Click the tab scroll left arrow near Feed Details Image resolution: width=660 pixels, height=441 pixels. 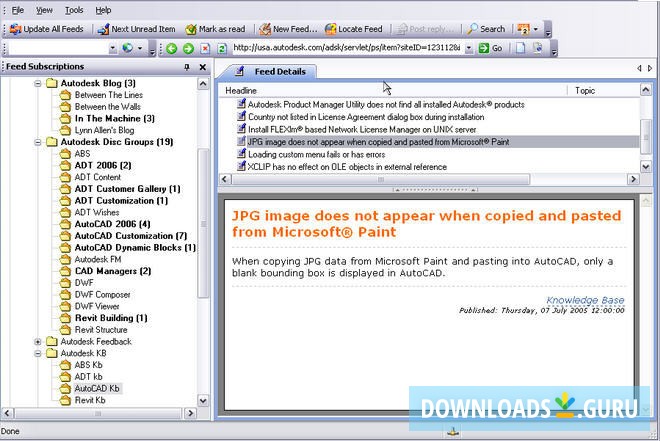coord(639,68)
